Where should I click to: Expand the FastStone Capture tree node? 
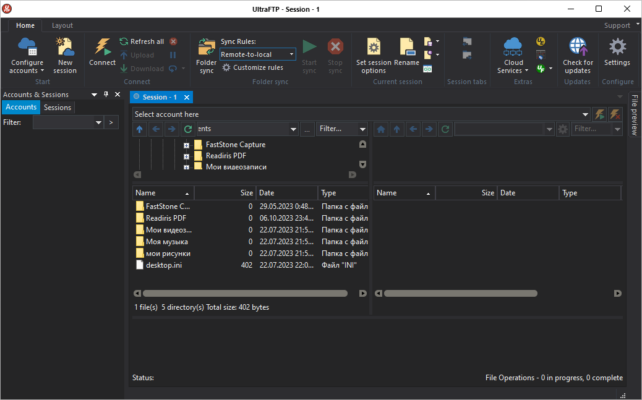pos(186,145)
